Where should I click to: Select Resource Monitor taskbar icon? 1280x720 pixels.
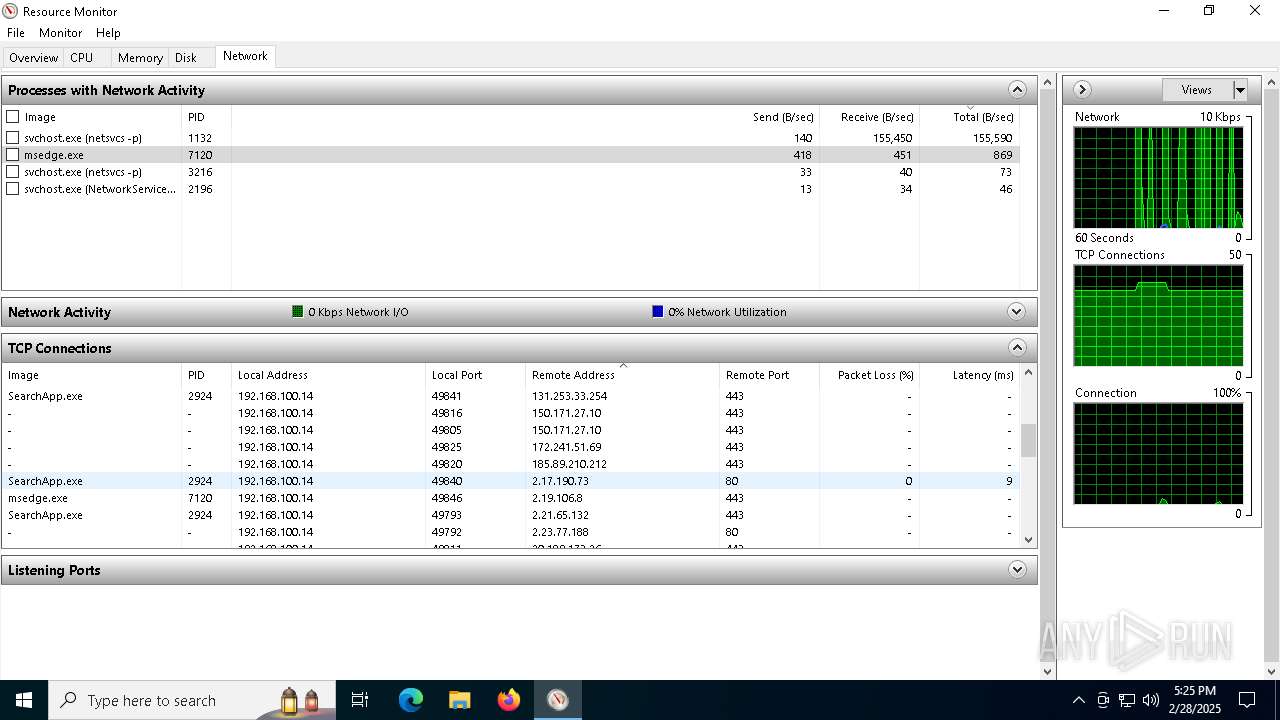(x=557, y=700)
